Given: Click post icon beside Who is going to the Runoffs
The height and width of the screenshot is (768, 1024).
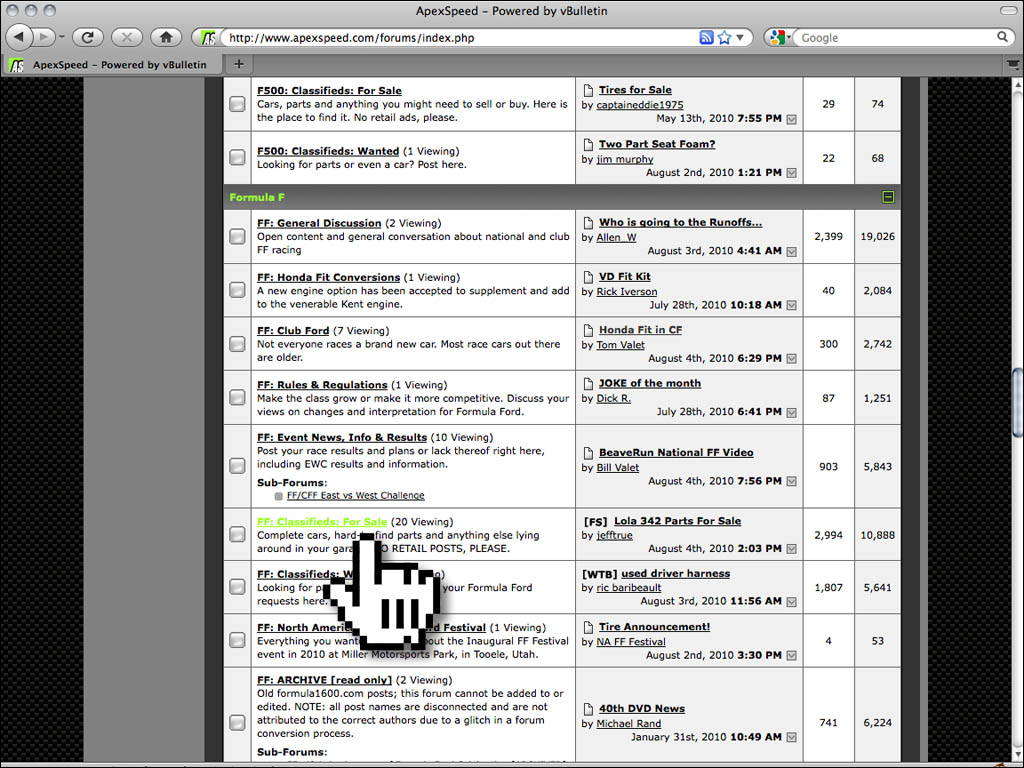Looking at the screenshot, I should (588, 223).
